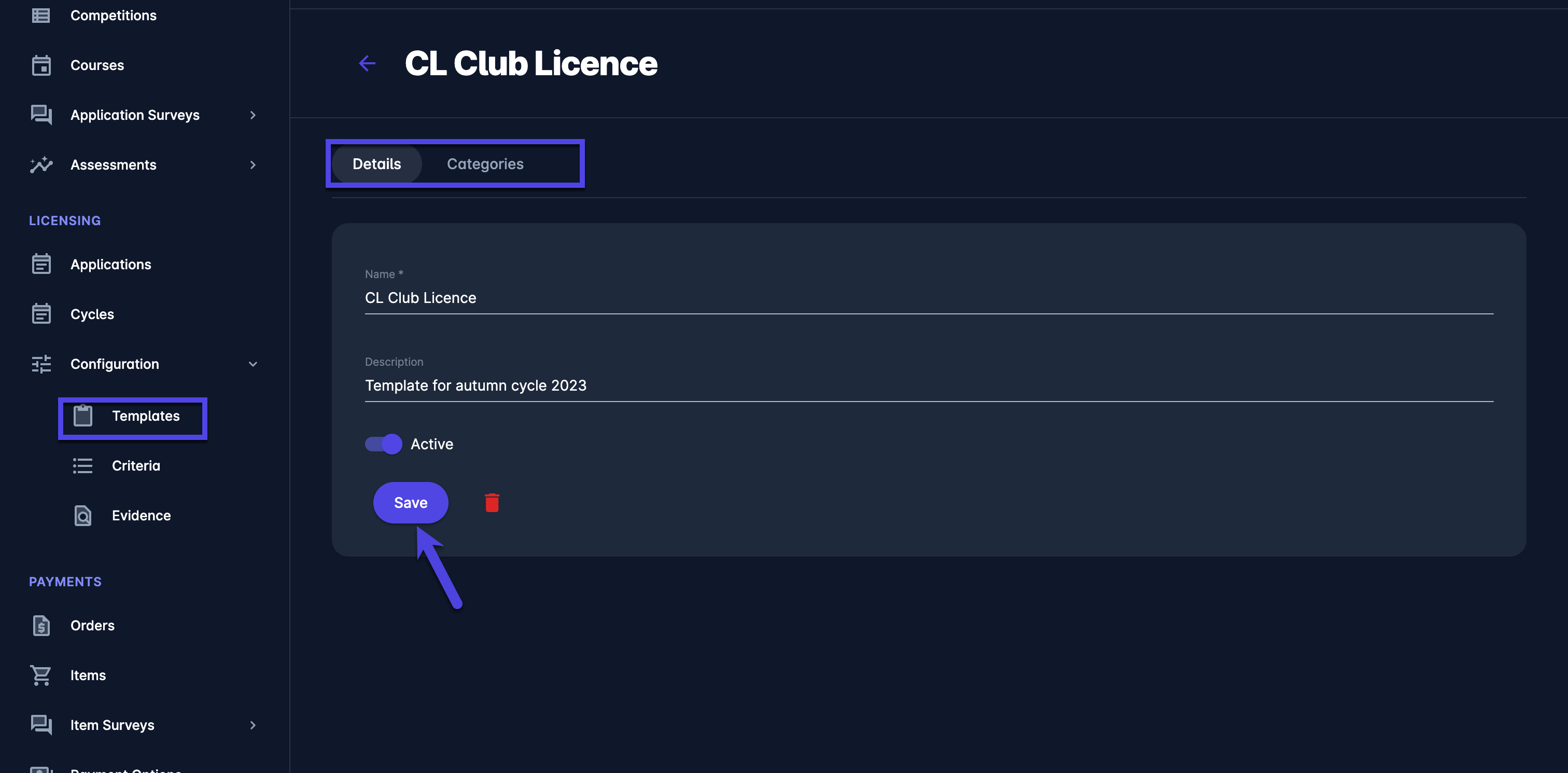The width and height of the screenshot is (1568, 773).
Task: Toggle the Active switch off
Action: coord(384,444)
